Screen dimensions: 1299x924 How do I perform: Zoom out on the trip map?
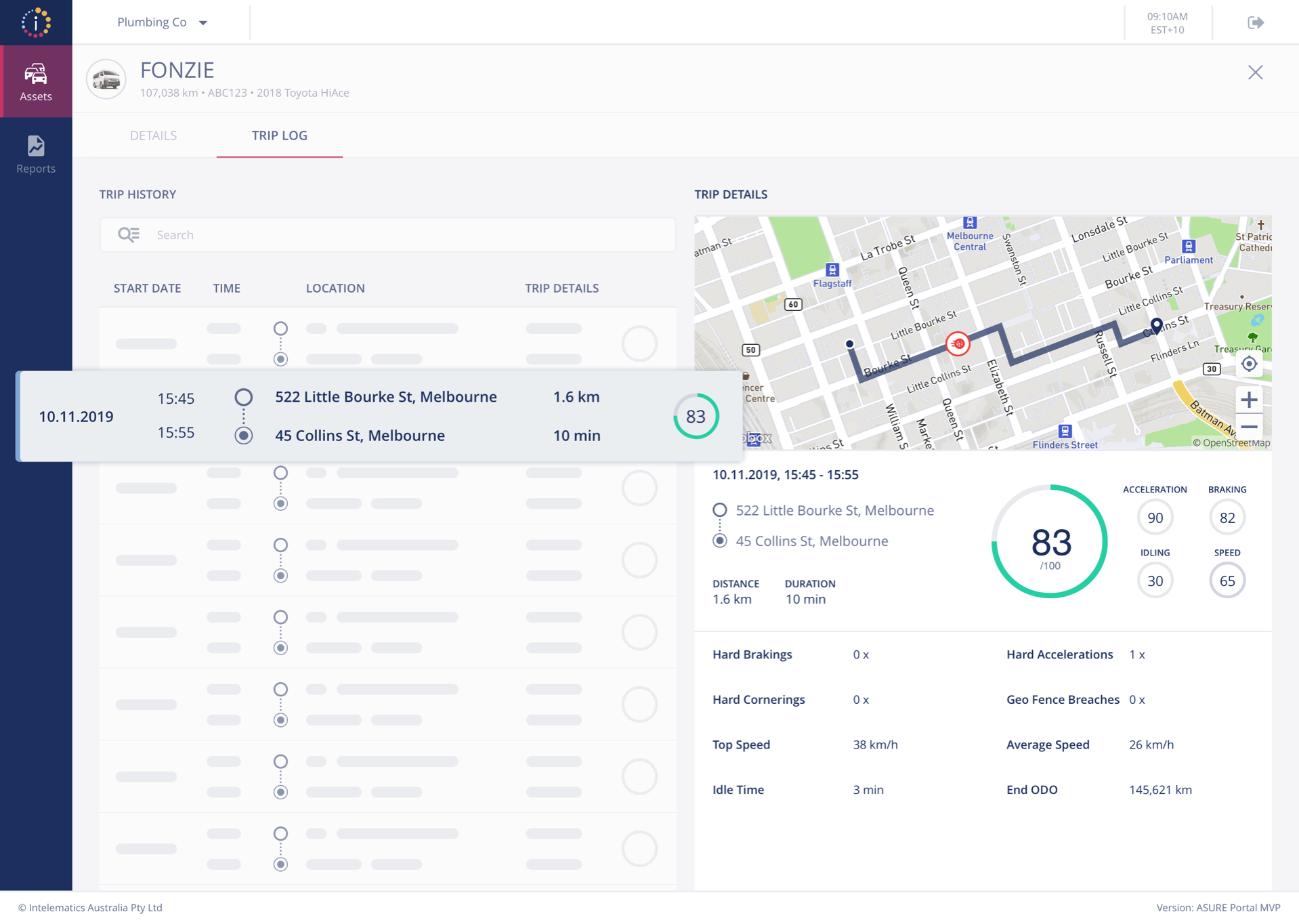click(1249, 427)
